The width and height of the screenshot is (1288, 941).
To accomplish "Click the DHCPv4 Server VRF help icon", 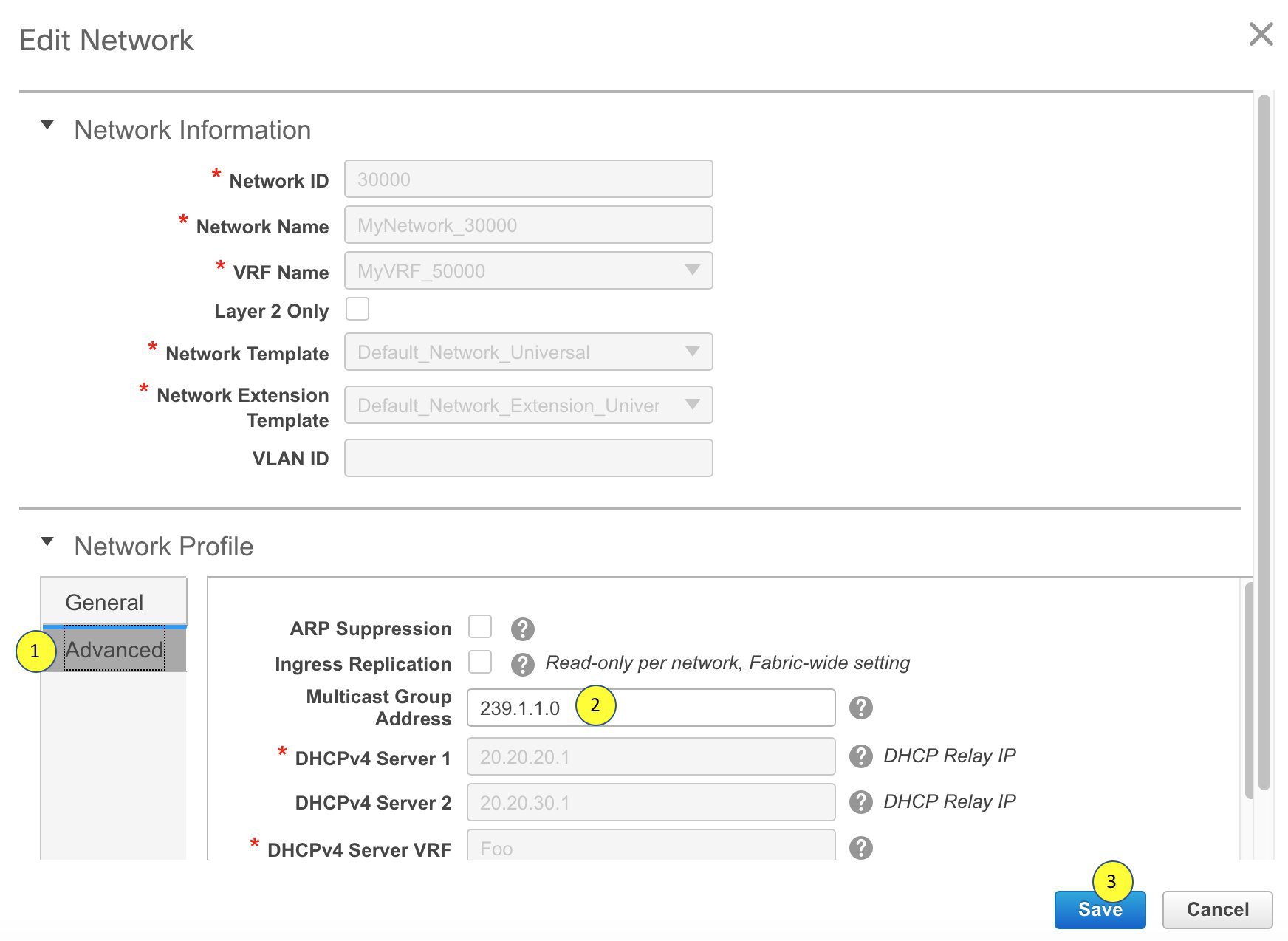I will [860, 848].
